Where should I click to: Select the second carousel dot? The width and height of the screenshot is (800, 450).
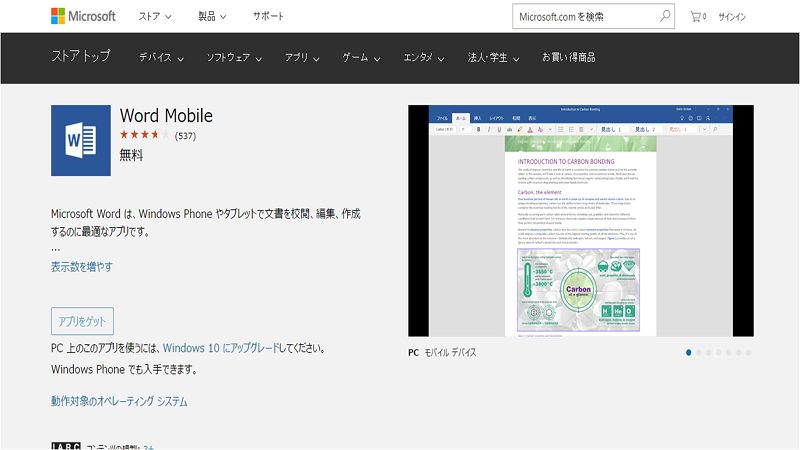coord(698,353)
